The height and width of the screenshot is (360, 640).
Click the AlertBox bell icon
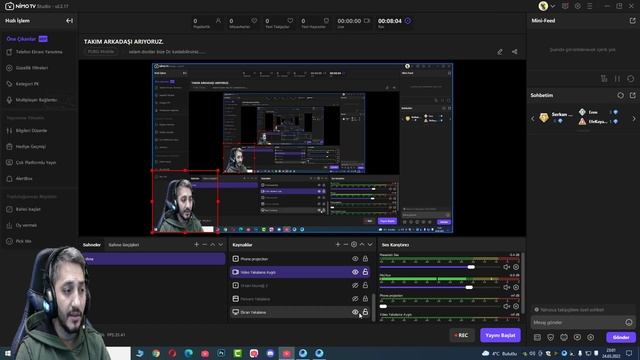pos(9,178)
